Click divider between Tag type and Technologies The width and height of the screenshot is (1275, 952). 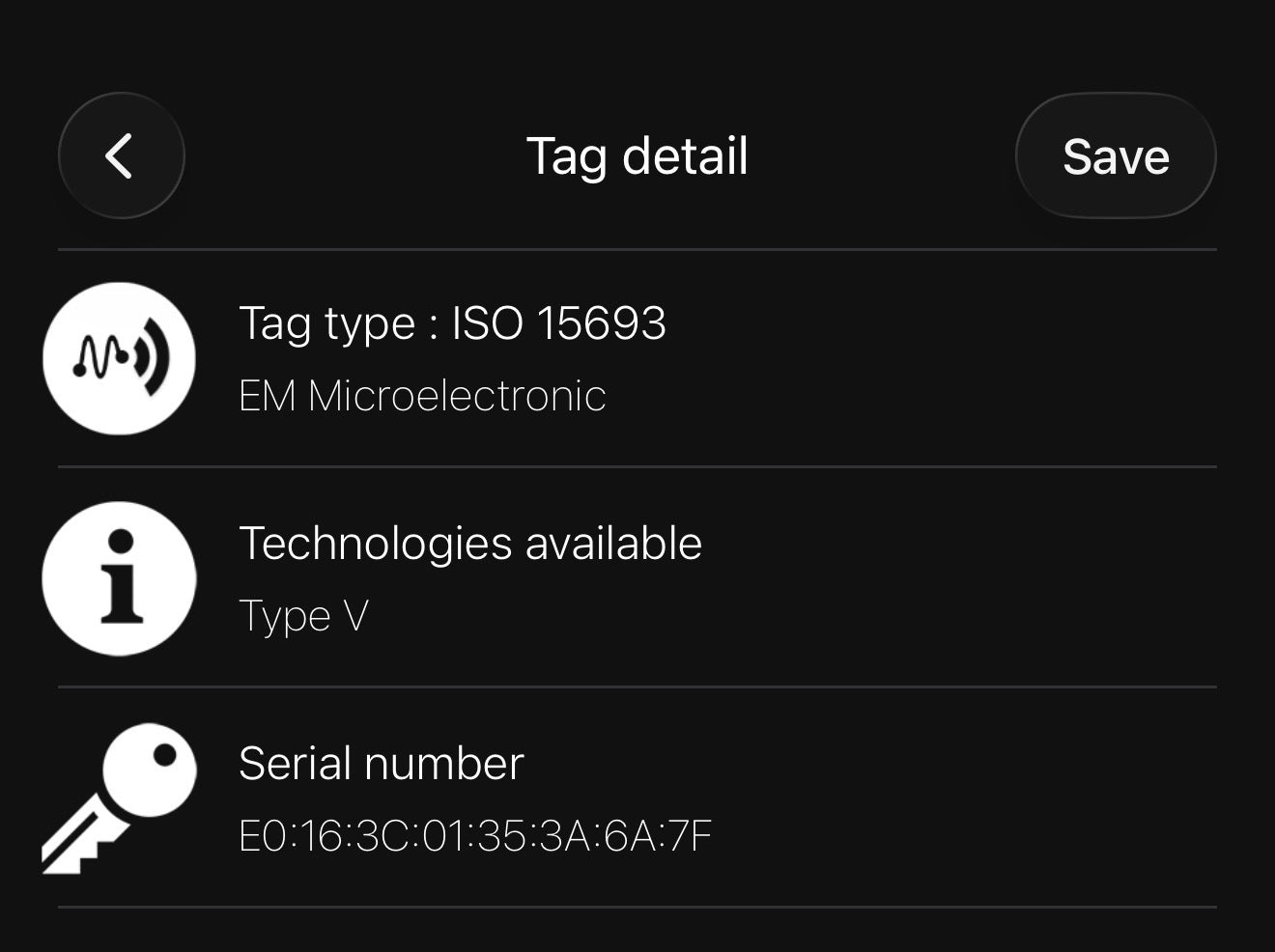pos(637,467)
